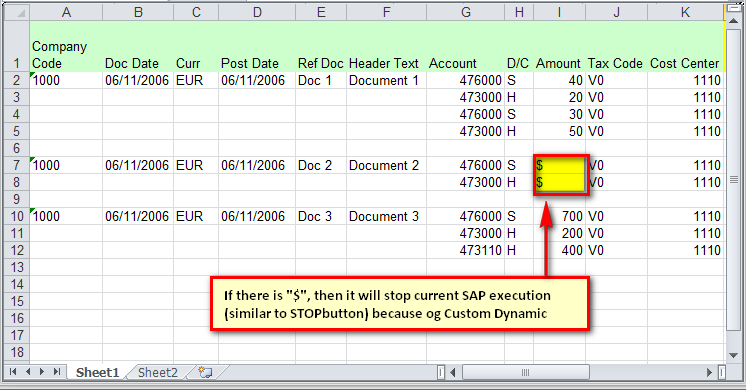Go to previous sheet navigation arrow
The height and width of the screenshot is (390, 746).
[28, 372]
